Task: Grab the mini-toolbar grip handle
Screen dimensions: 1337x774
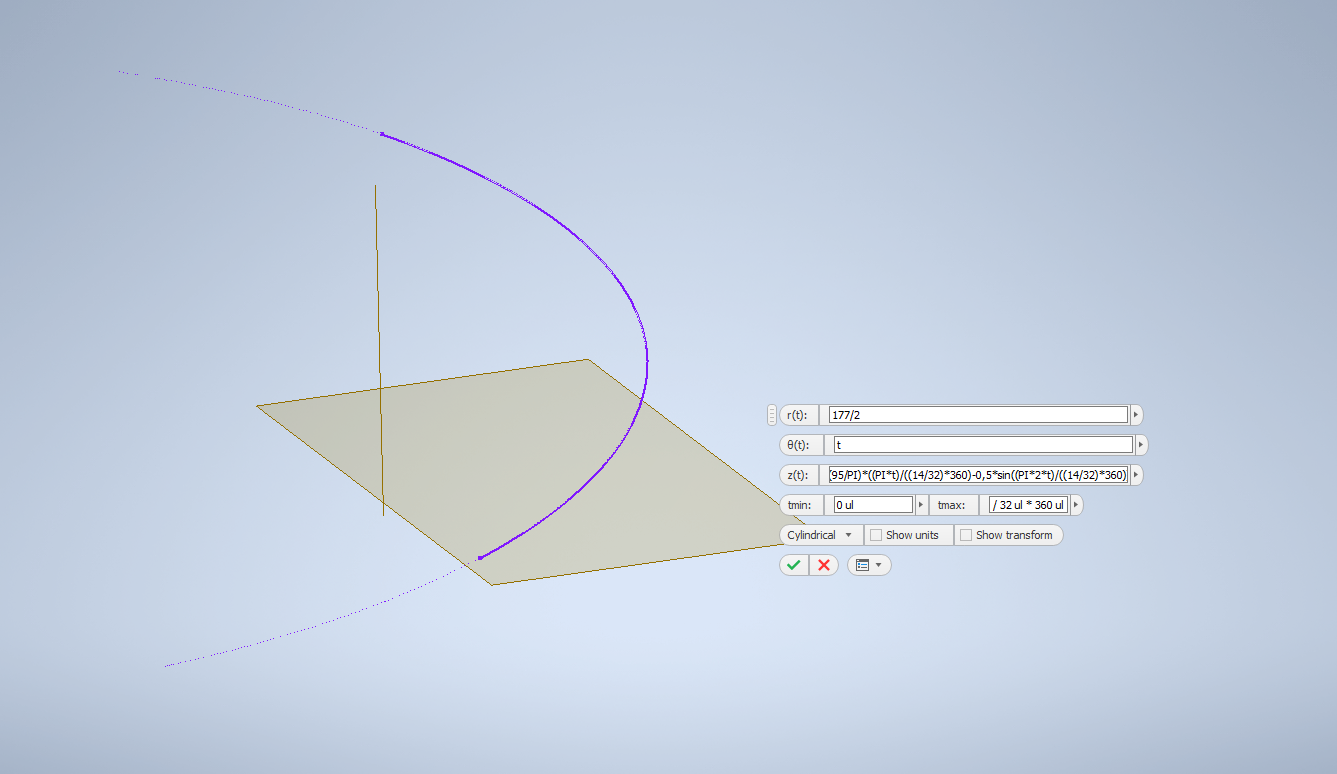Action: pyautogui.click(x=772, y=415)
